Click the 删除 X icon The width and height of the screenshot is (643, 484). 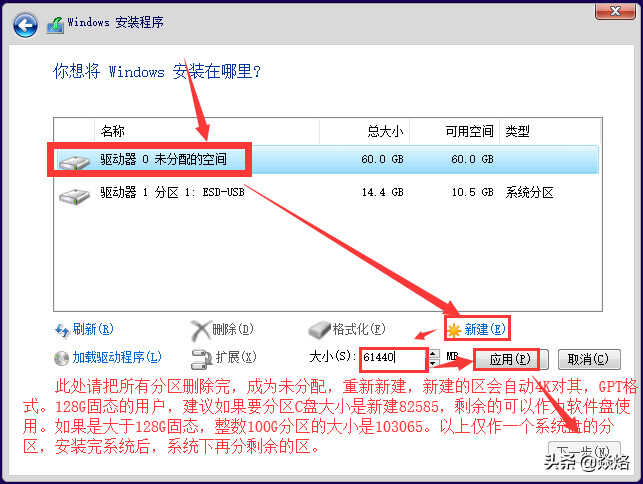point(201,331)
